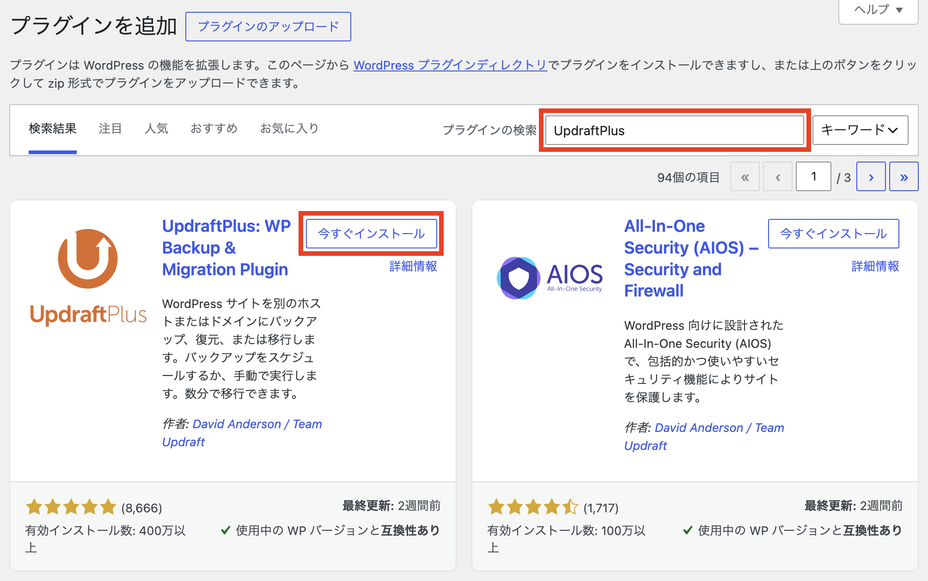Switch to the 注目 tab

(x=110, y=128)
